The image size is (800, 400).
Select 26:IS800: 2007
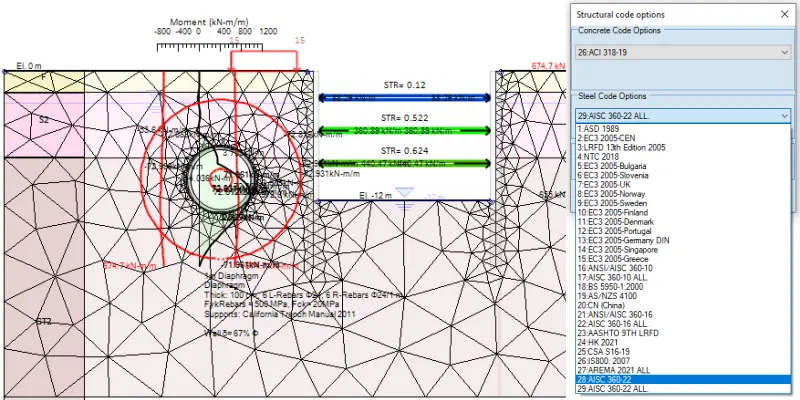683,361
